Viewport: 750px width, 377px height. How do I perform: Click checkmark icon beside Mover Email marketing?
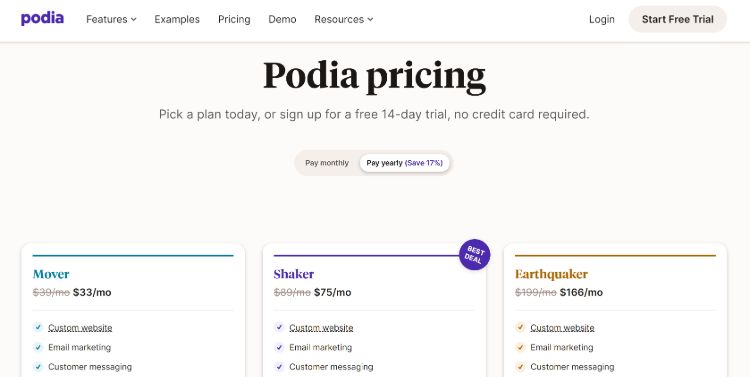click(38, 347)
